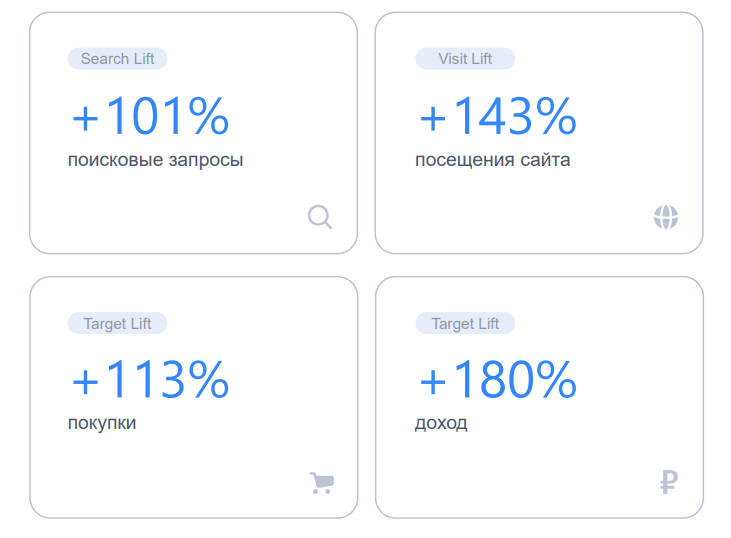This screenshot has height=538, width=731.
Task: Click the +101% search lift value
Action: point(150,117)
